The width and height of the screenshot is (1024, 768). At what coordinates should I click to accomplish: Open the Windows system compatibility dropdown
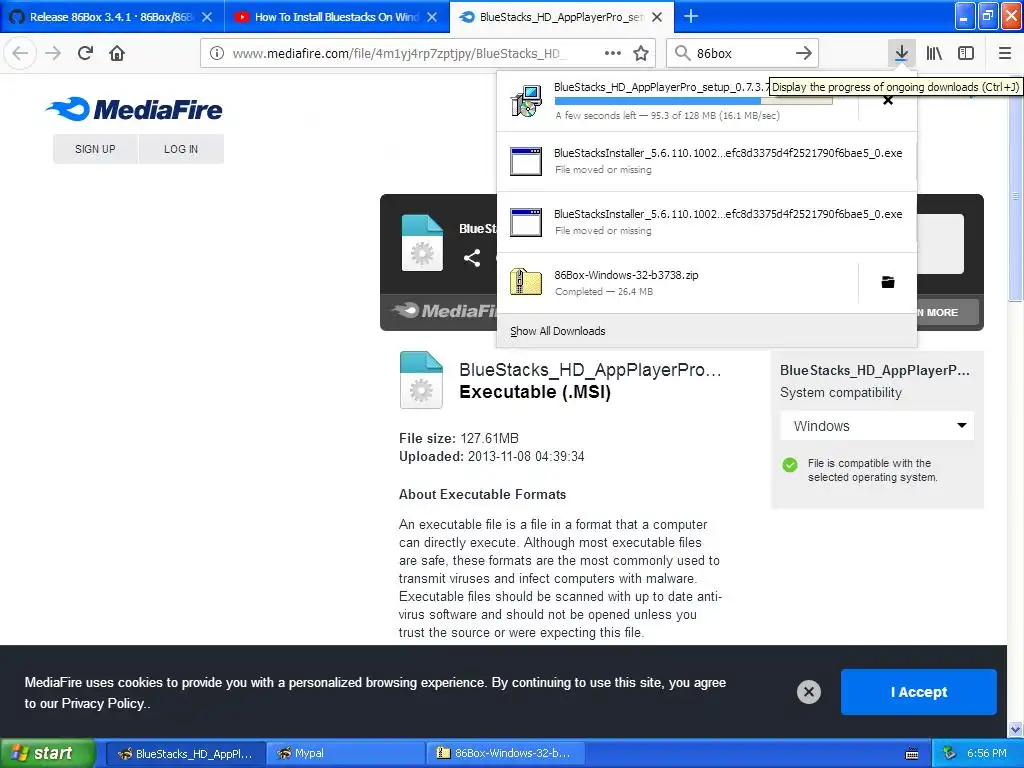[x=877, y=426]
